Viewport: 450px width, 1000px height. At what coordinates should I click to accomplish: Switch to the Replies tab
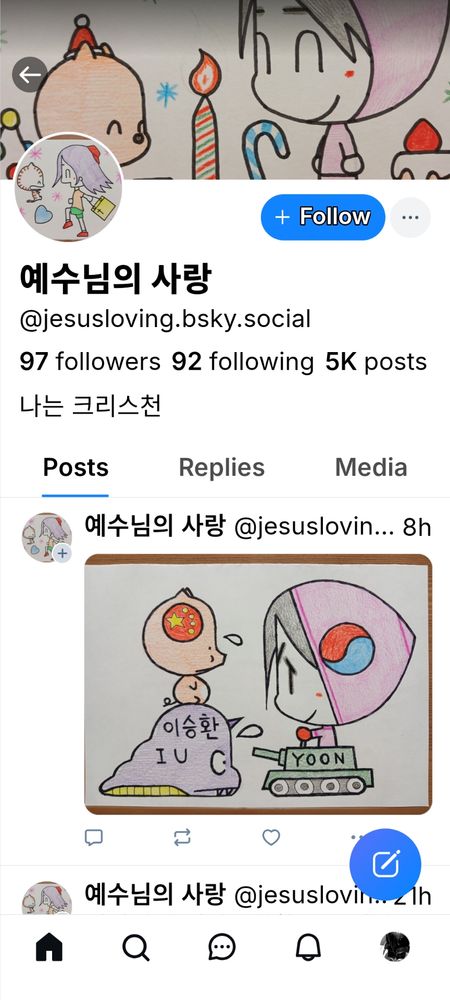(x=222, y=467)
